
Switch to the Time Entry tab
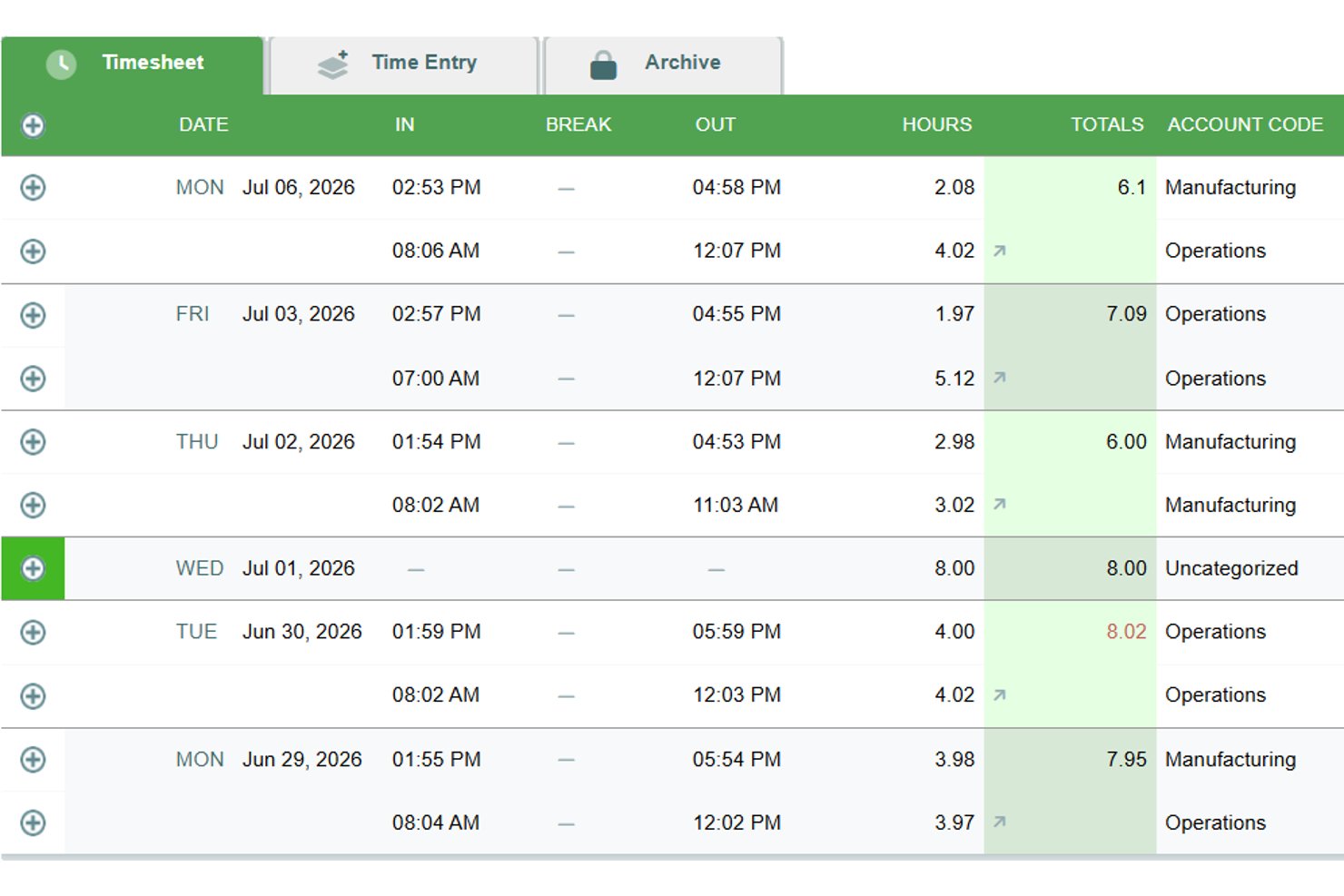[x=404, y=65]
